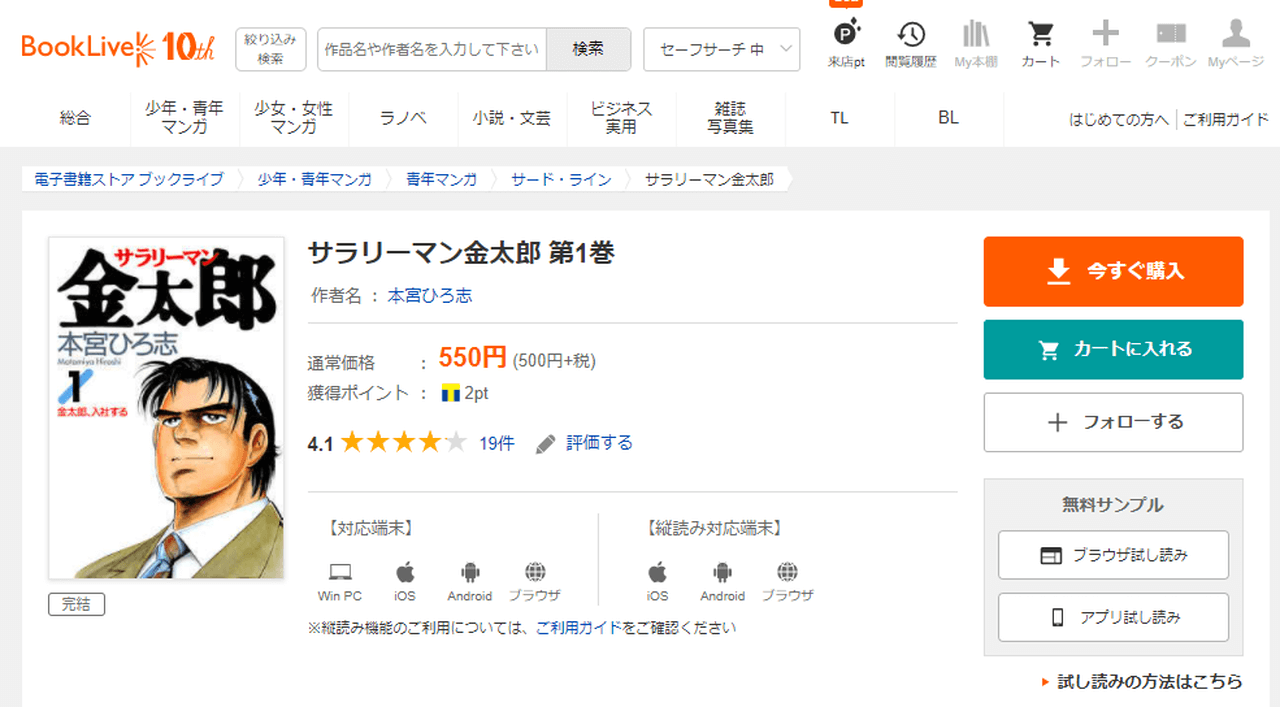This screenshot has width=1280, height=707.
Task: Open 閲覧履歴 browsing history icon
Action: click(x=910, y=36)
